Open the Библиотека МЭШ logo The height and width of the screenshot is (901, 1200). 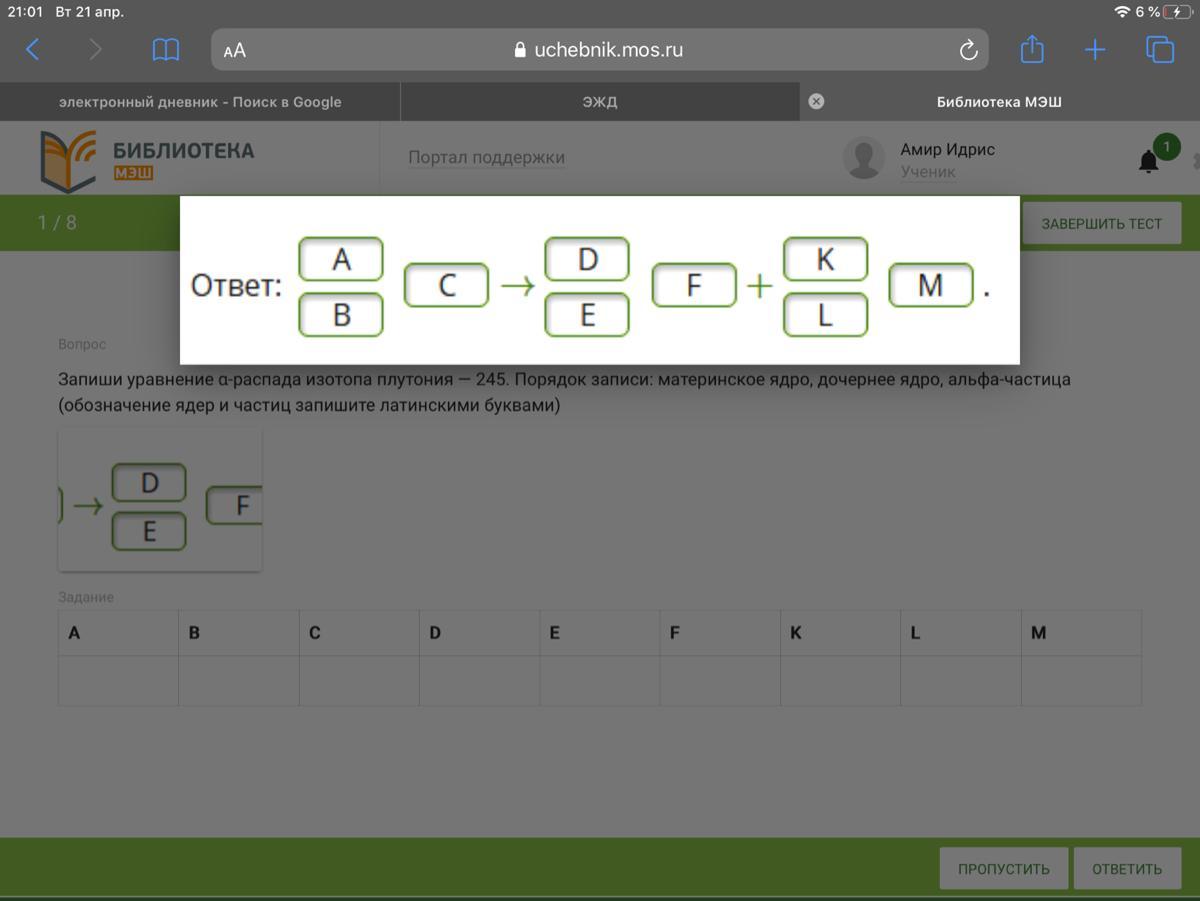pyautogui.click(x=147, y=160)
